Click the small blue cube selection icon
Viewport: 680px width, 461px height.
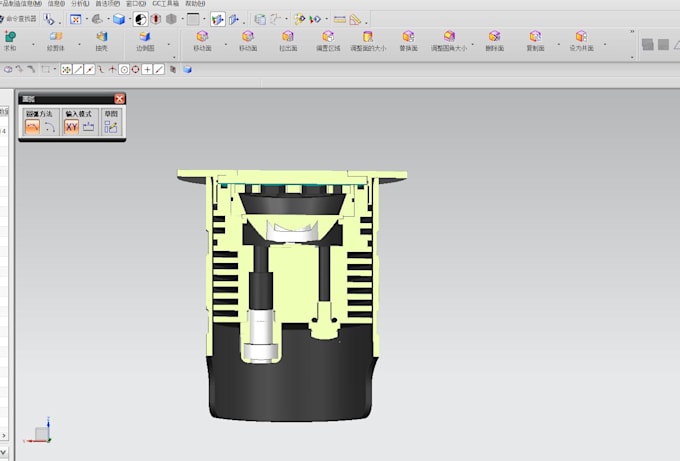pos(187,69)
